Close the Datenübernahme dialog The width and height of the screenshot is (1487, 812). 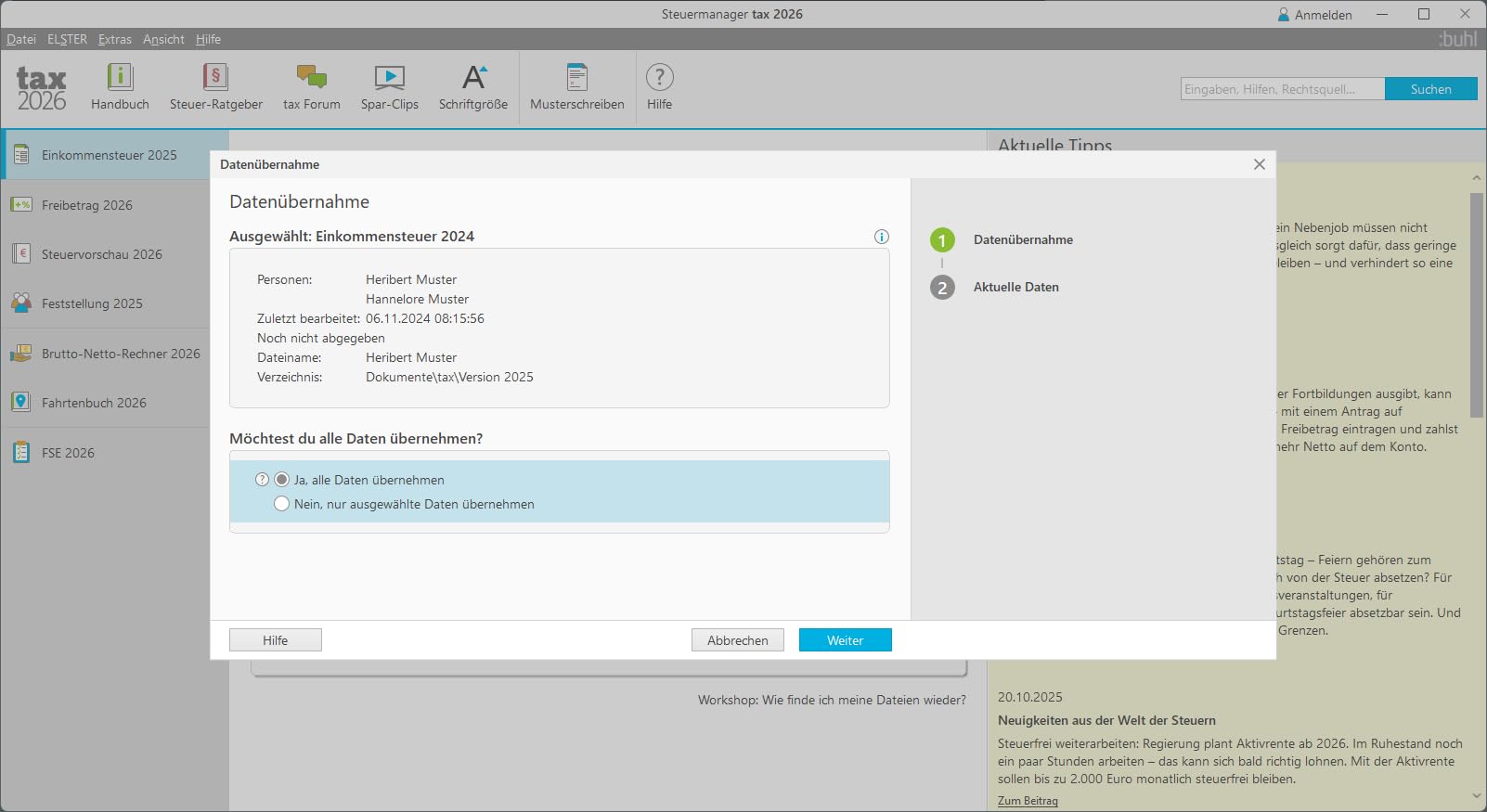1259,164
